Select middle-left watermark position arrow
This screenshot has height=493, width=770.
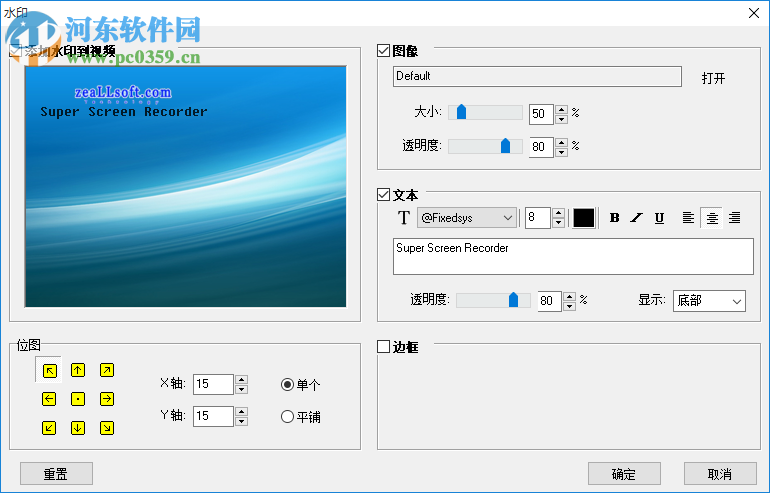point(49,399)
